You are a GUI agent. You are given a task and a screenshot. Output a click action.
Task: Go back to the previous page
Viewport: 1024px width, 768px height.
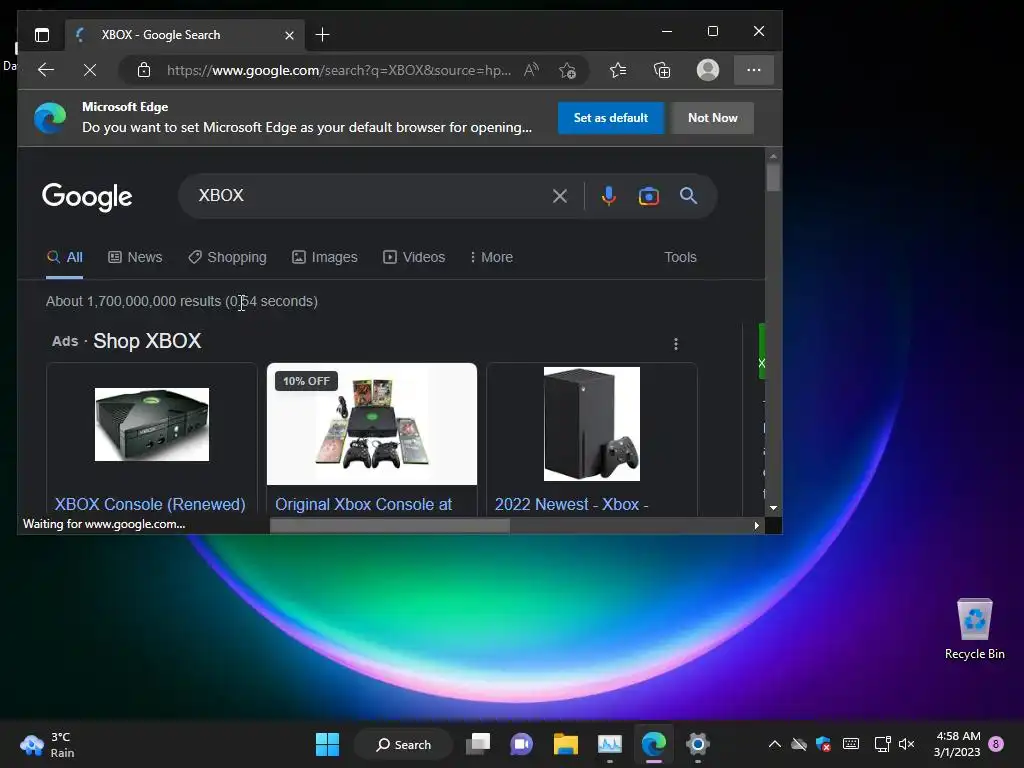click(x=46, y=70)
